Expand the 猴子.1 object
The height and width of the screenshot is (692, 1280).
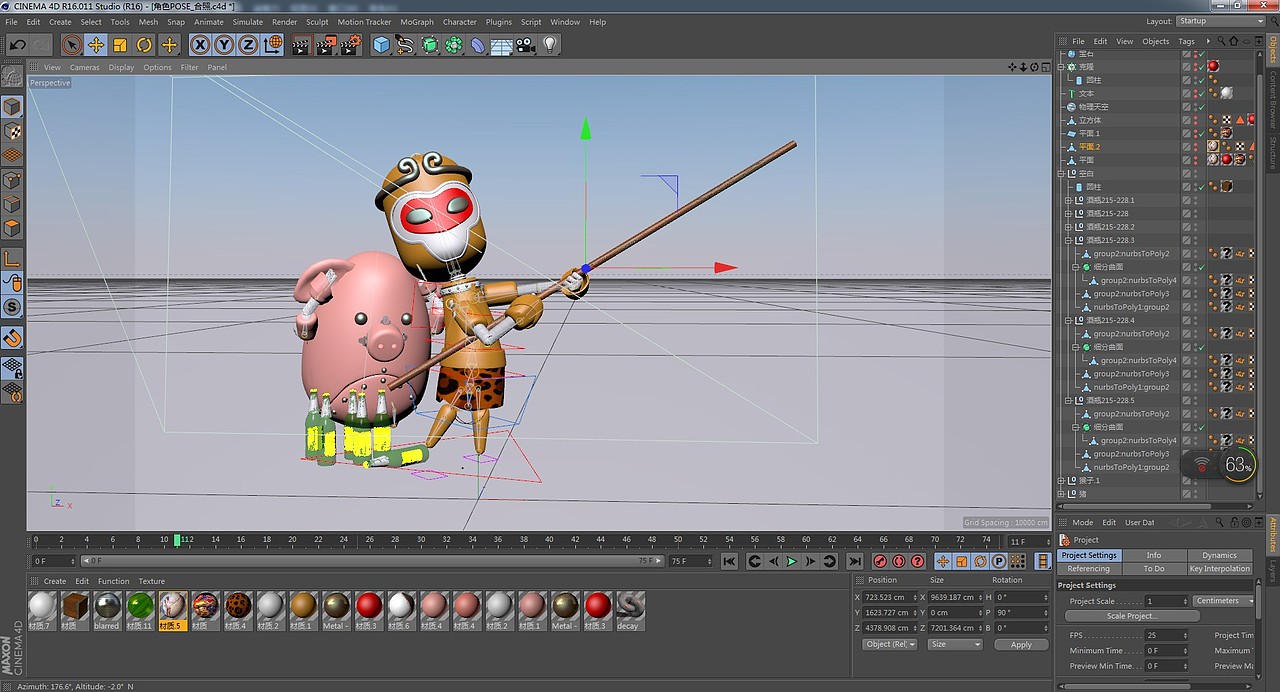[1061, 480]
